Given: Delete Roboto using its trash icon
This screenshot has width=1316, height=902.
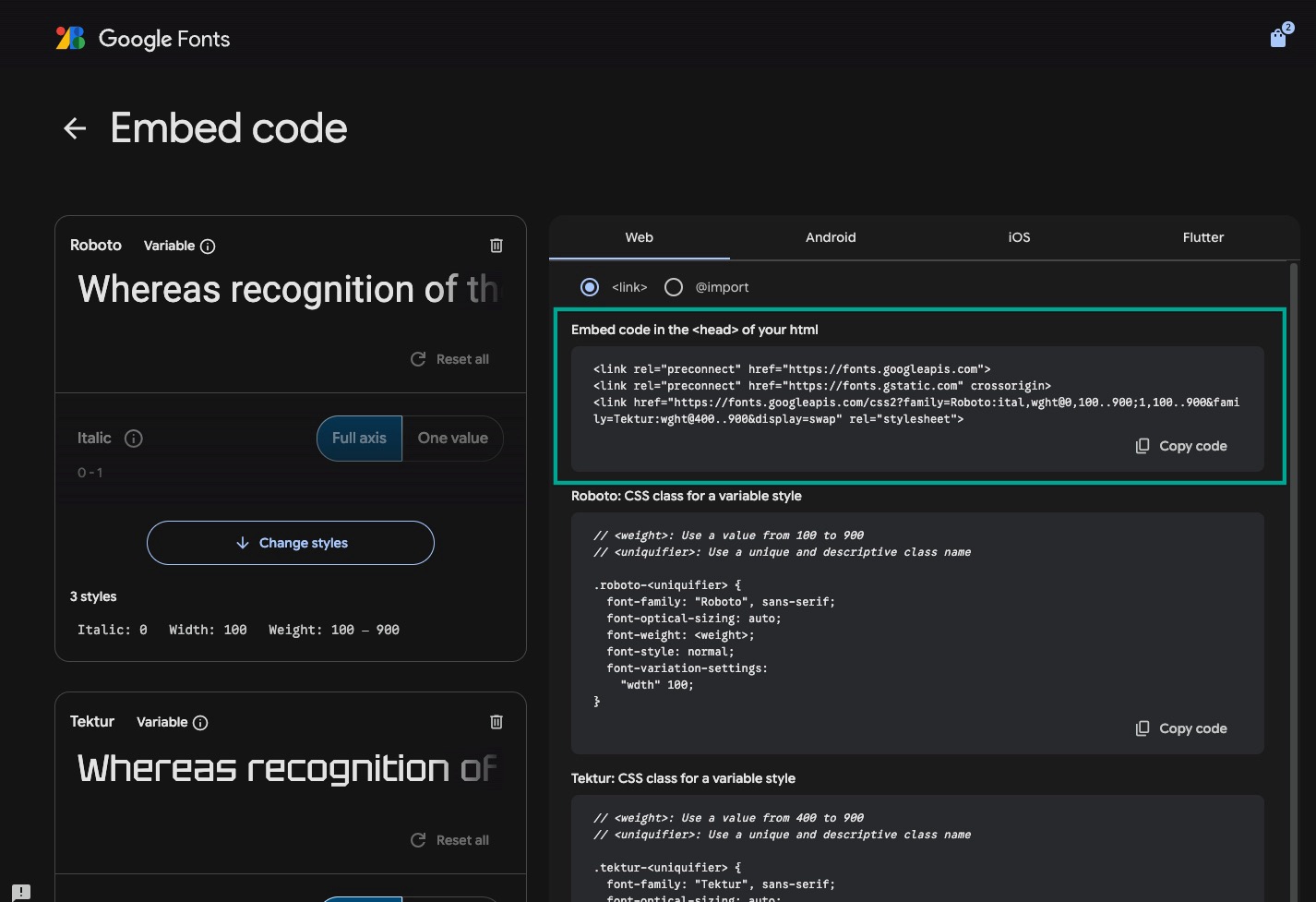Looking at the screenshot, I should tap(496, 246).
